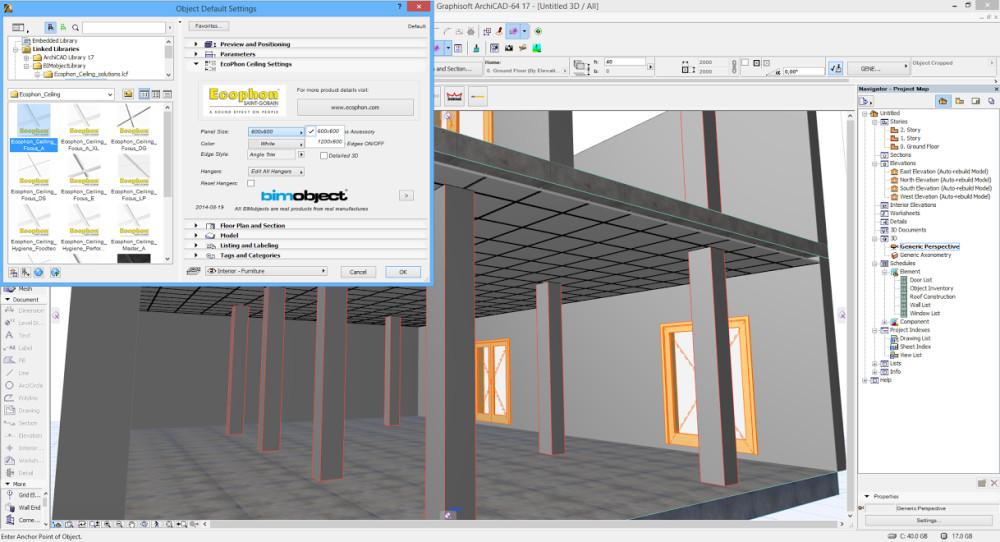Click the red crown toolbar icon

(454, 96)
